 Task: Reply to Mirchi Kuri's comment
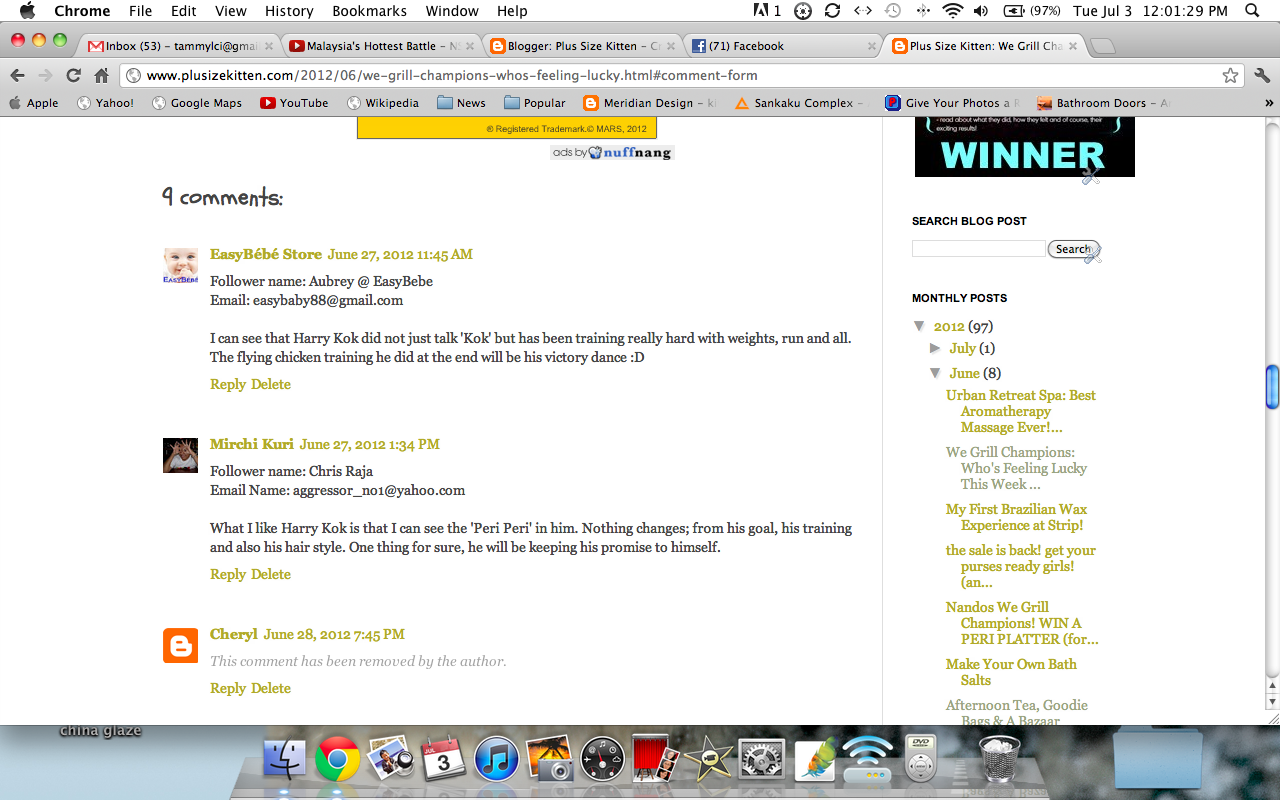click(x=228, y=574)
